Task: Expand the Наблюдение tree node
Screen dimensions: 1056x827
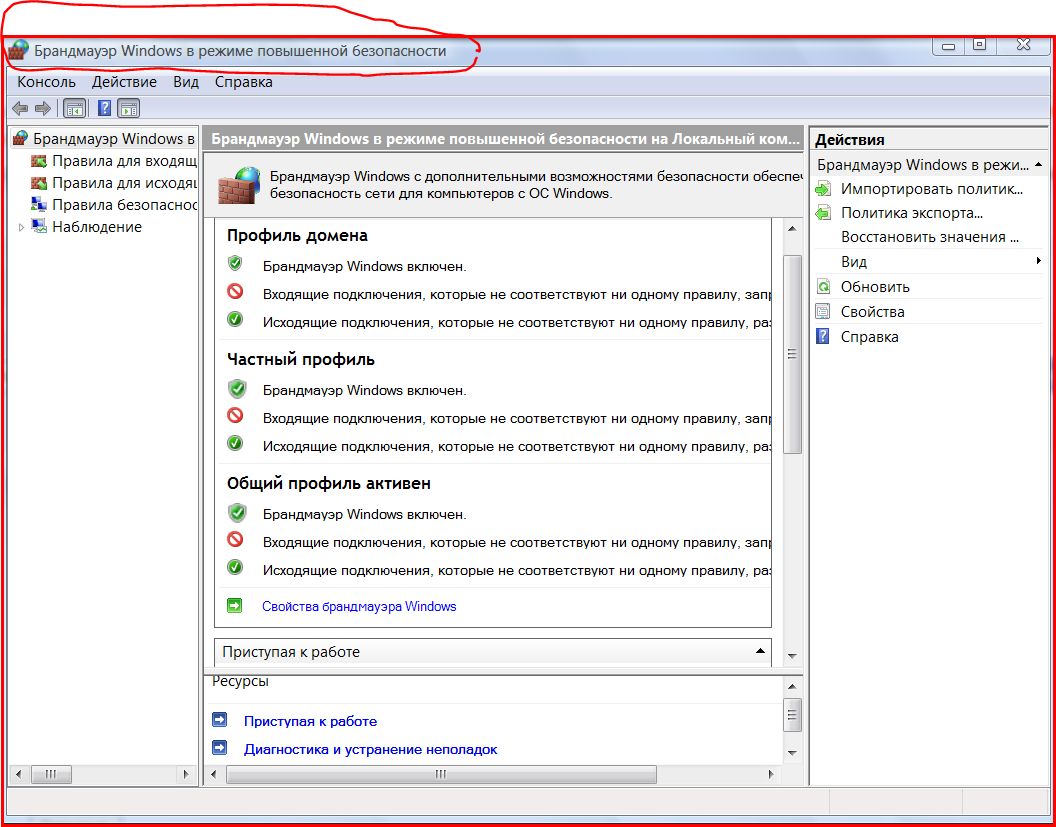Action: pos(22,227)
